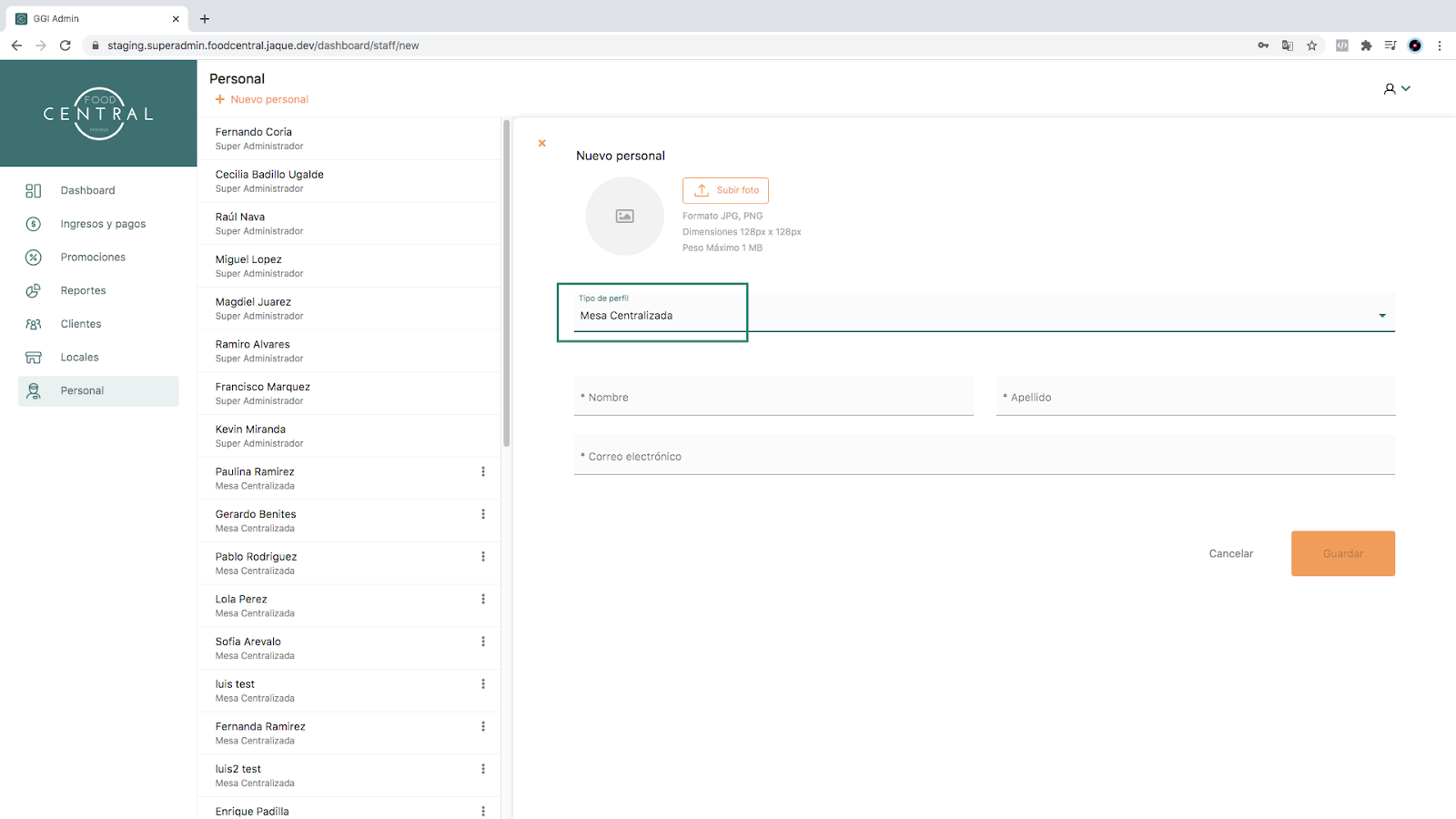Select Cecilia Badillo Ugalde in staff list
Screen dimensions: 1456x819
(x=349, y=181)
